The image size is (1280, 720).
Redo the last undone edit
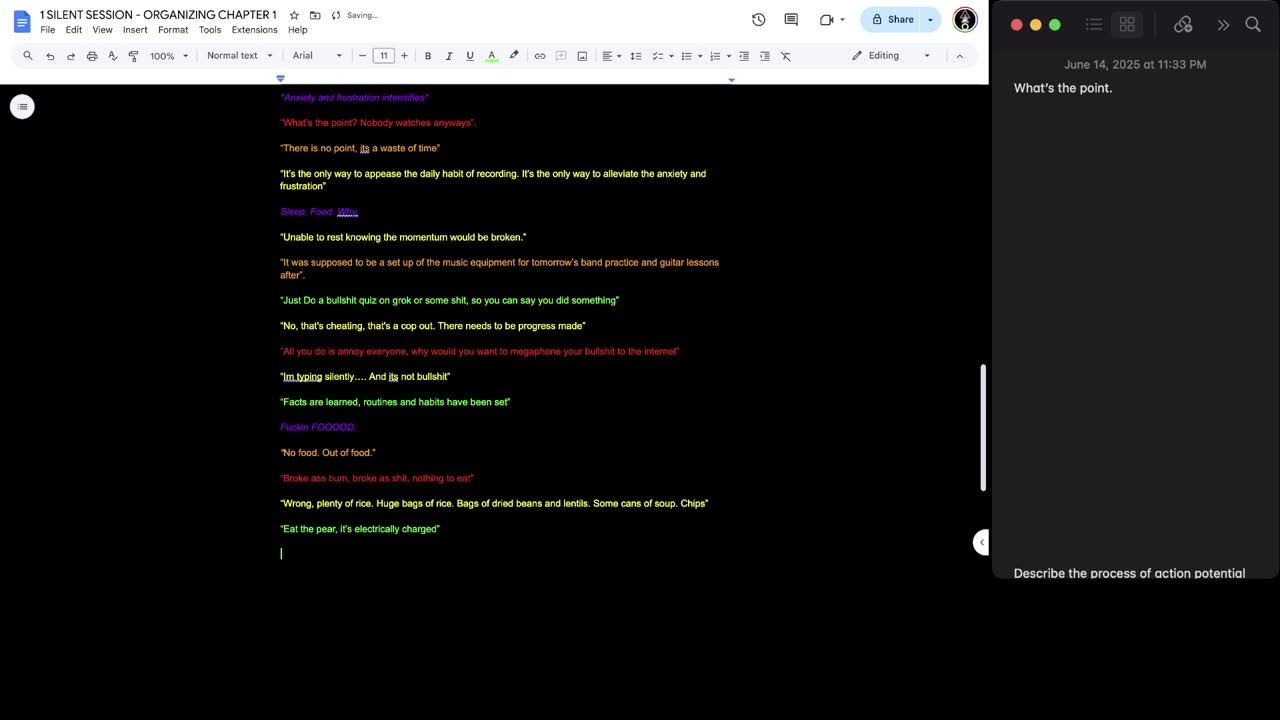71,56
